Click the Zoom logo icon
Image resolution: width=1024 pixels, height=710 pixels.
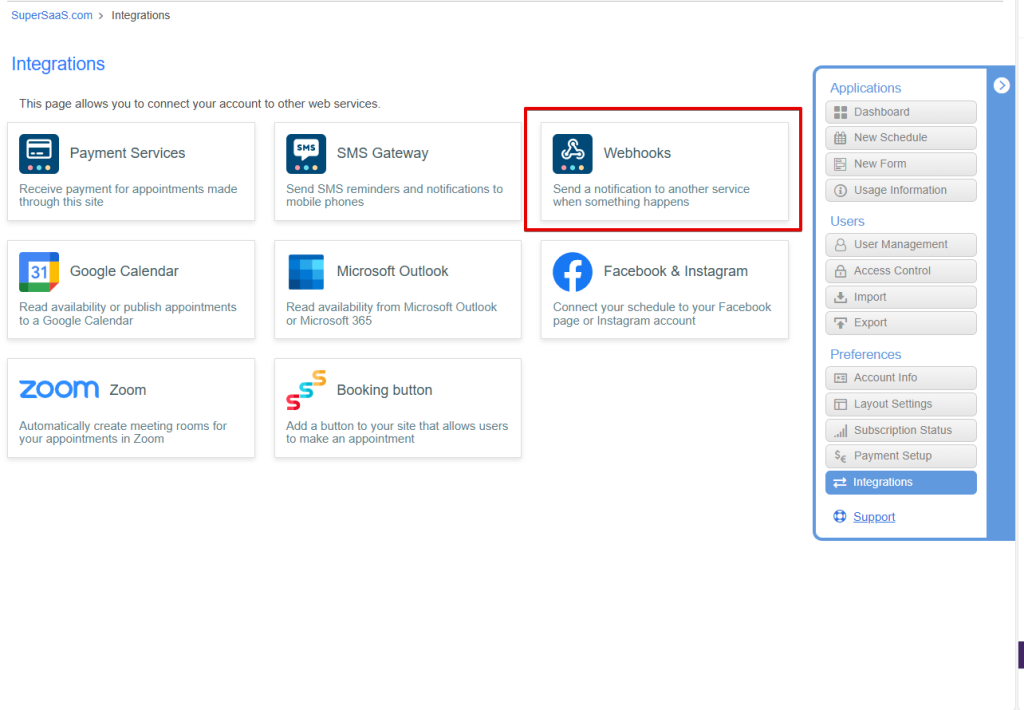pos(59,390)
